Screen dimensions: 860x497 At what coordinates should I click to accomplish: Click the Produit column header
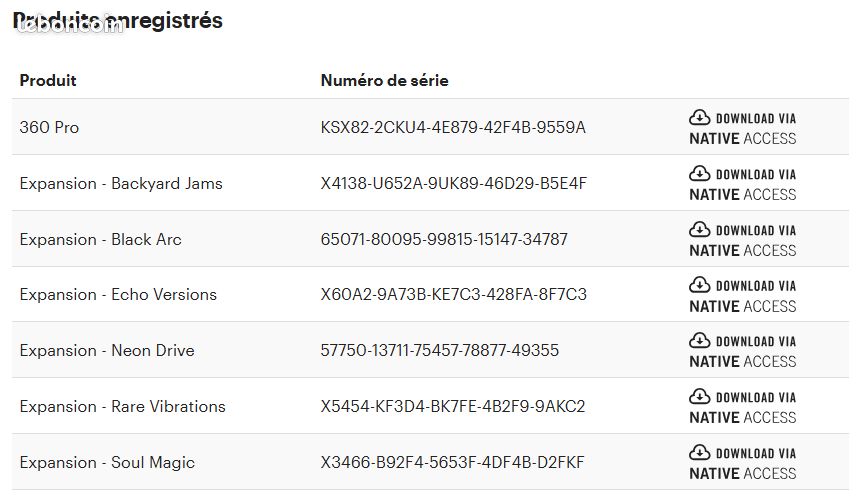tap(48, 81)
